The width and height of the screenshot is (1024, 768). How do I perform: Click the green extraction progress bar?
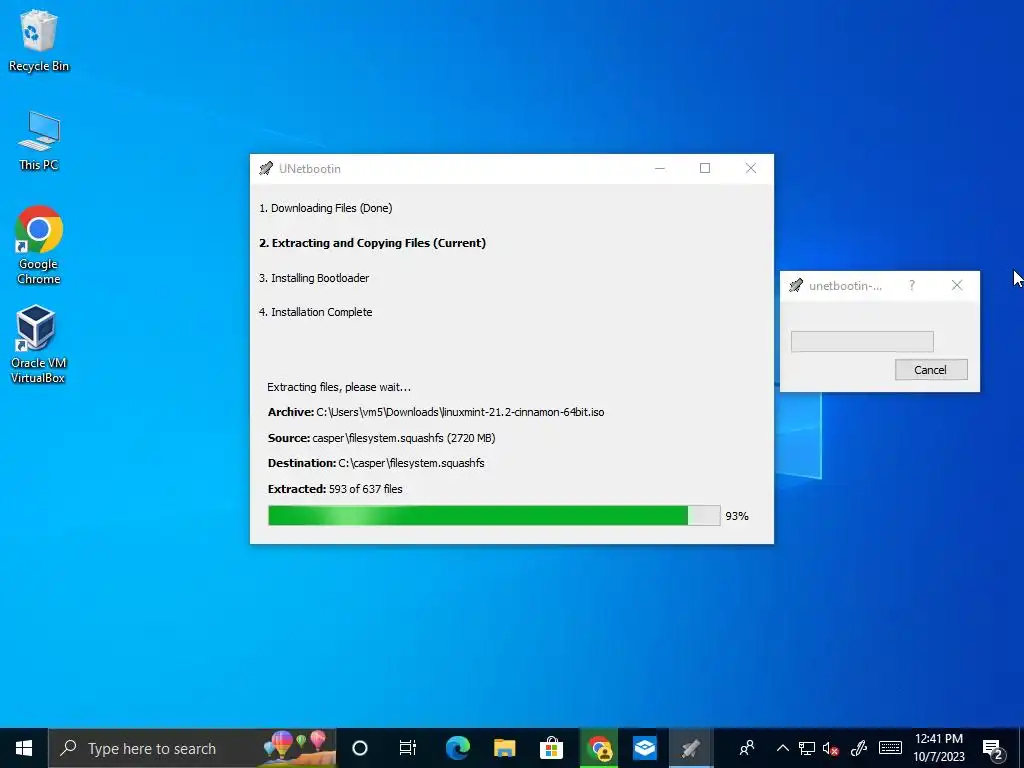coord(494,515)
